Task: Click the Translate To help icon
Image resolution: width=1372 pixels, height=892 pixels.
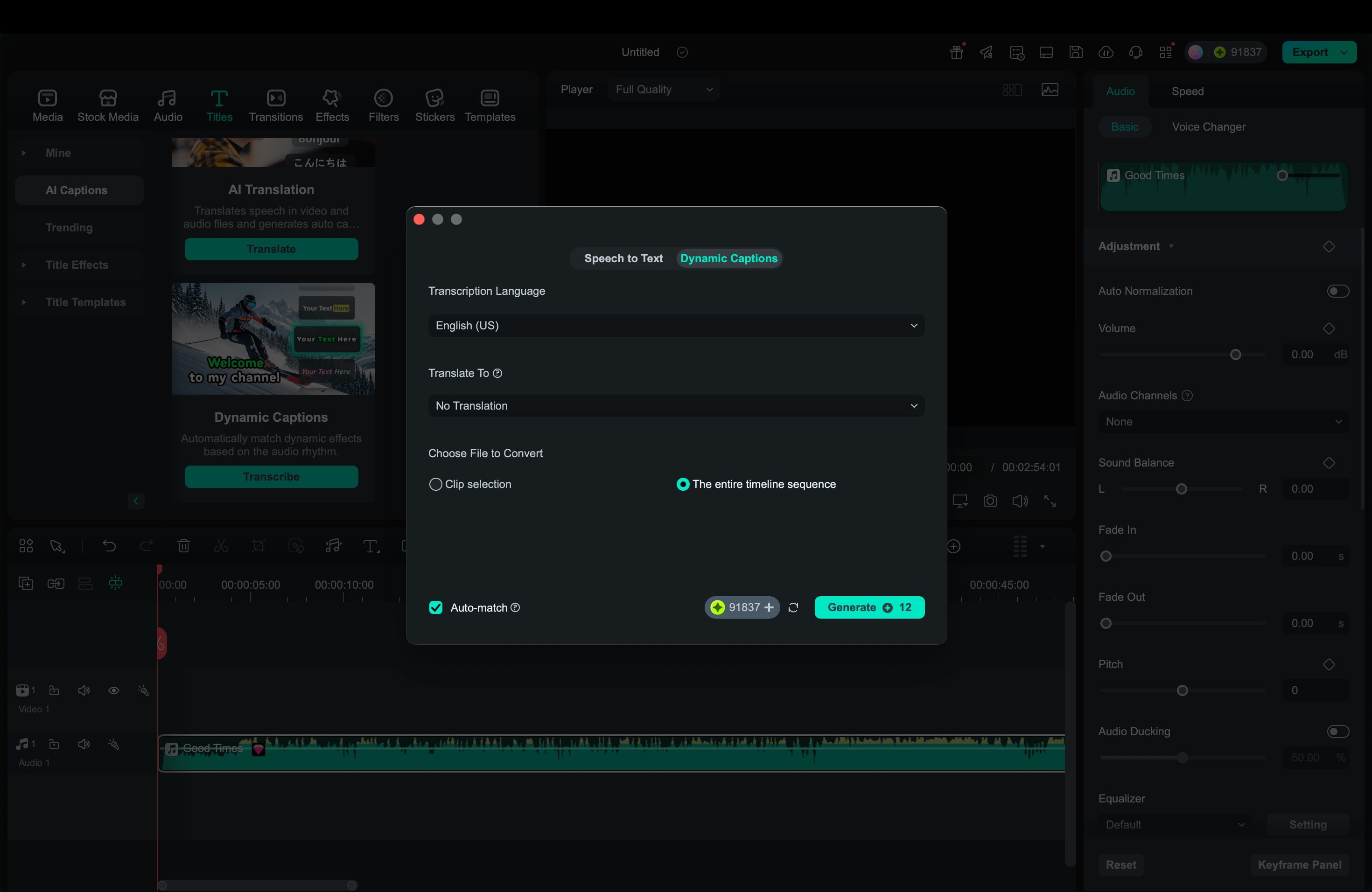Action: (x=497, y=373)
